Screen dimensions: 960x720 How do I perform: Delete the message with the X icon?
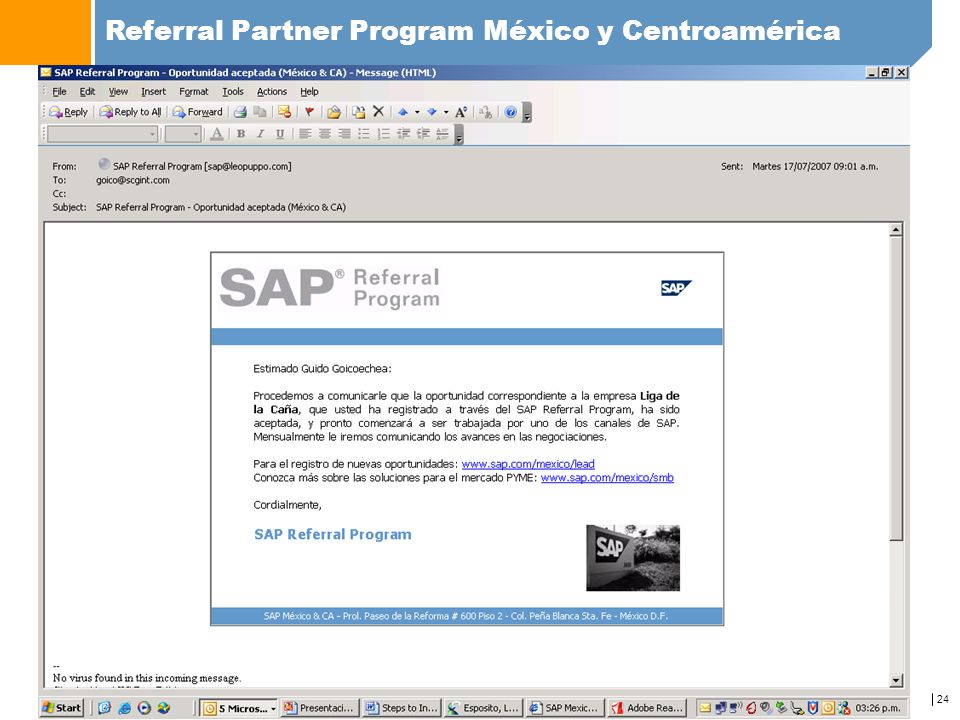[378, 111]
